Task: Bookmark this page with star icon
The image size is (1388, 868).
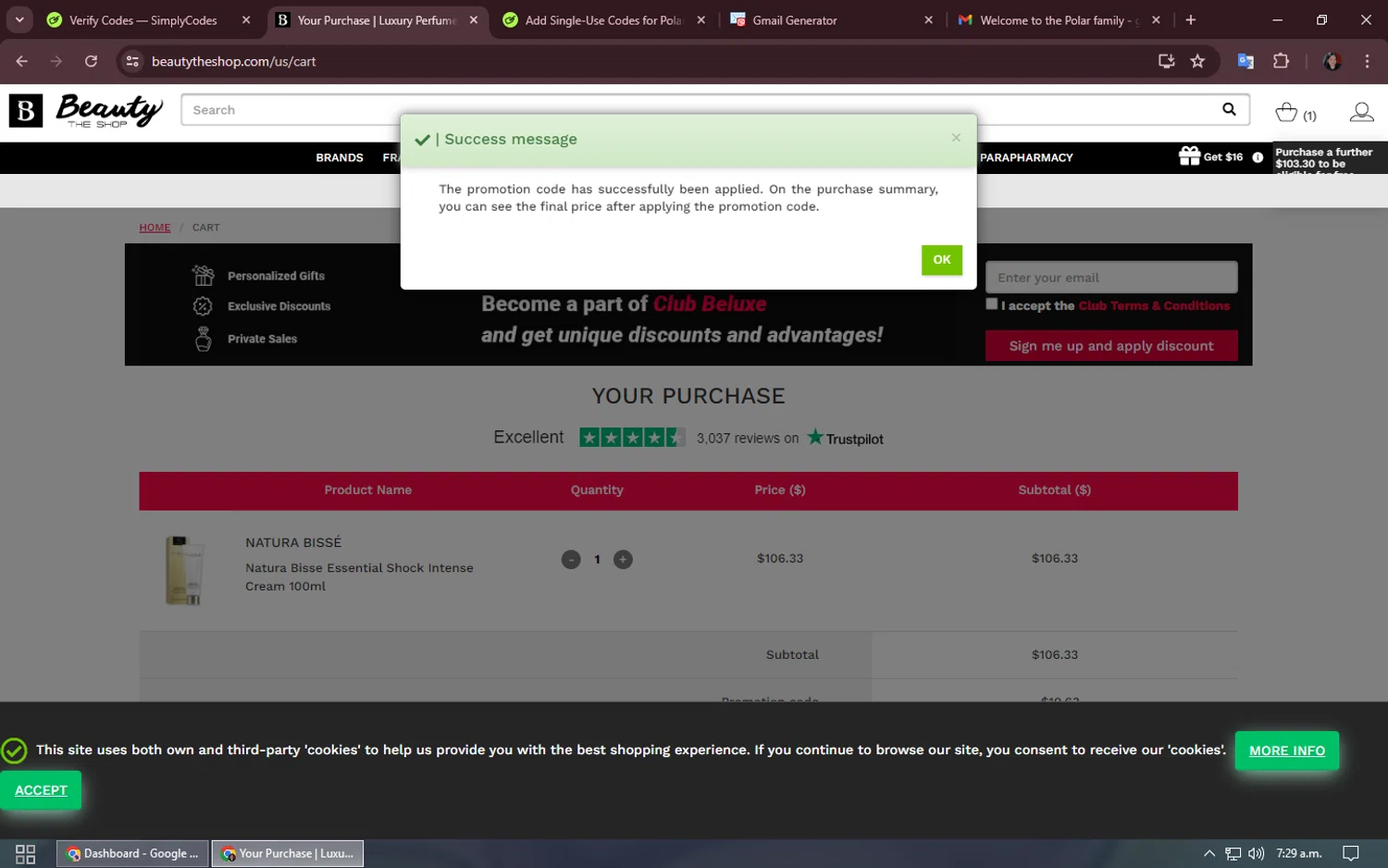Action: (x=1197, y=61)
